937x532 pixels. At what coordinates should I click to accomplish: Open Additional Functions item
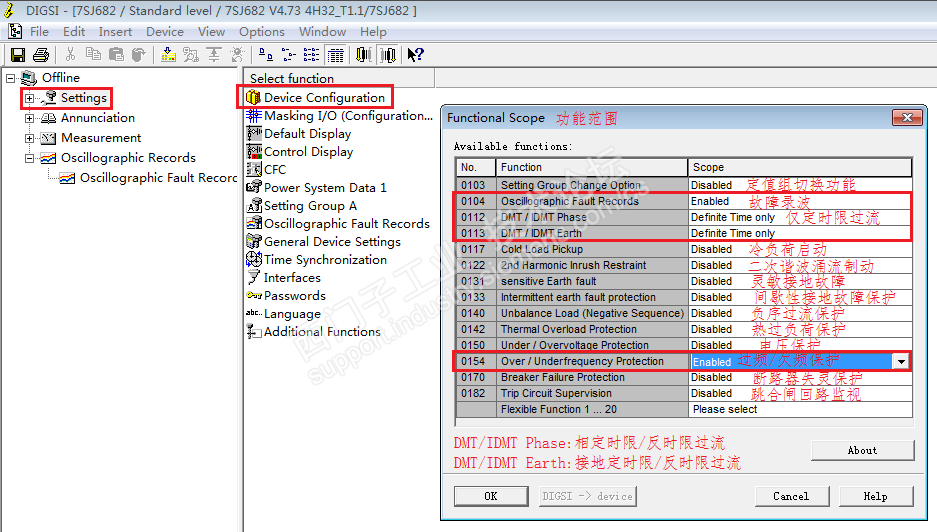click(322, 331)
